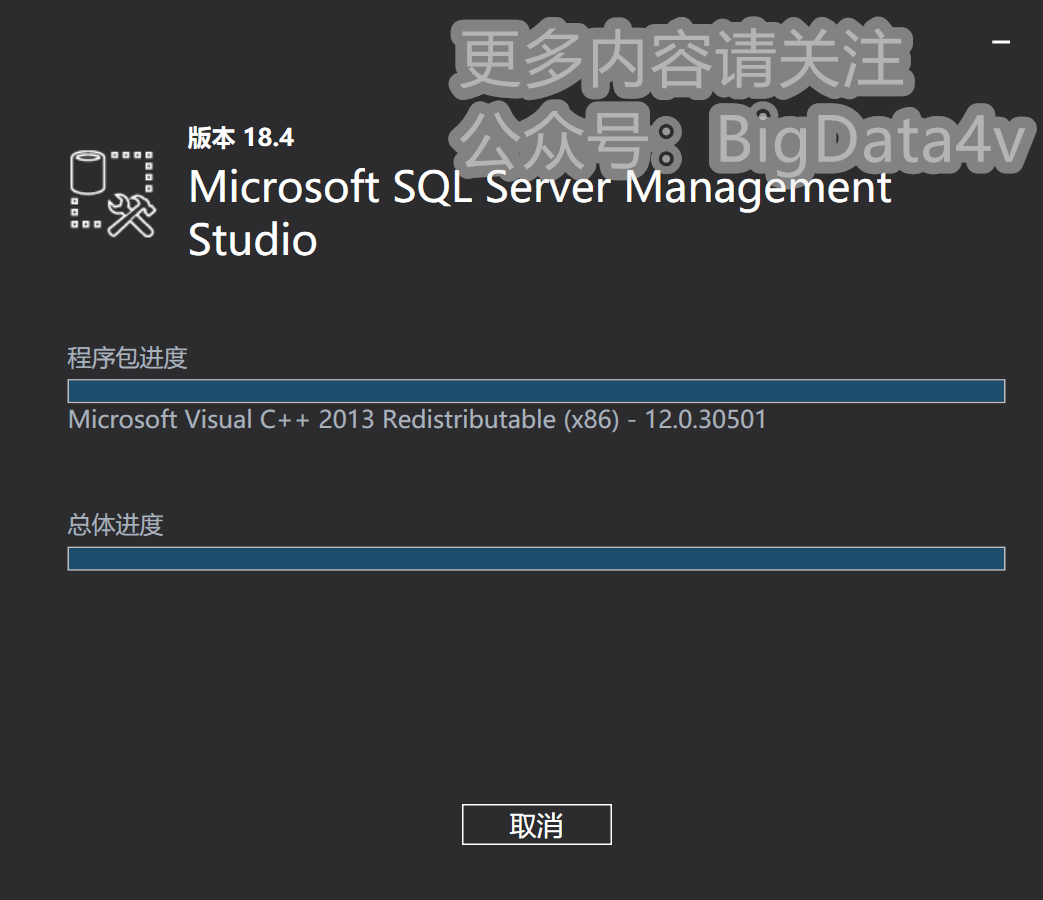Click the 程序包进度 progress bar

pos(536,391)
